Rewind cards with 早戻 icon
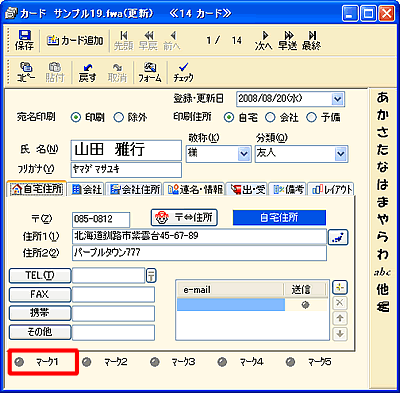Viewport: 400px width, 393px height. (148, 40)
